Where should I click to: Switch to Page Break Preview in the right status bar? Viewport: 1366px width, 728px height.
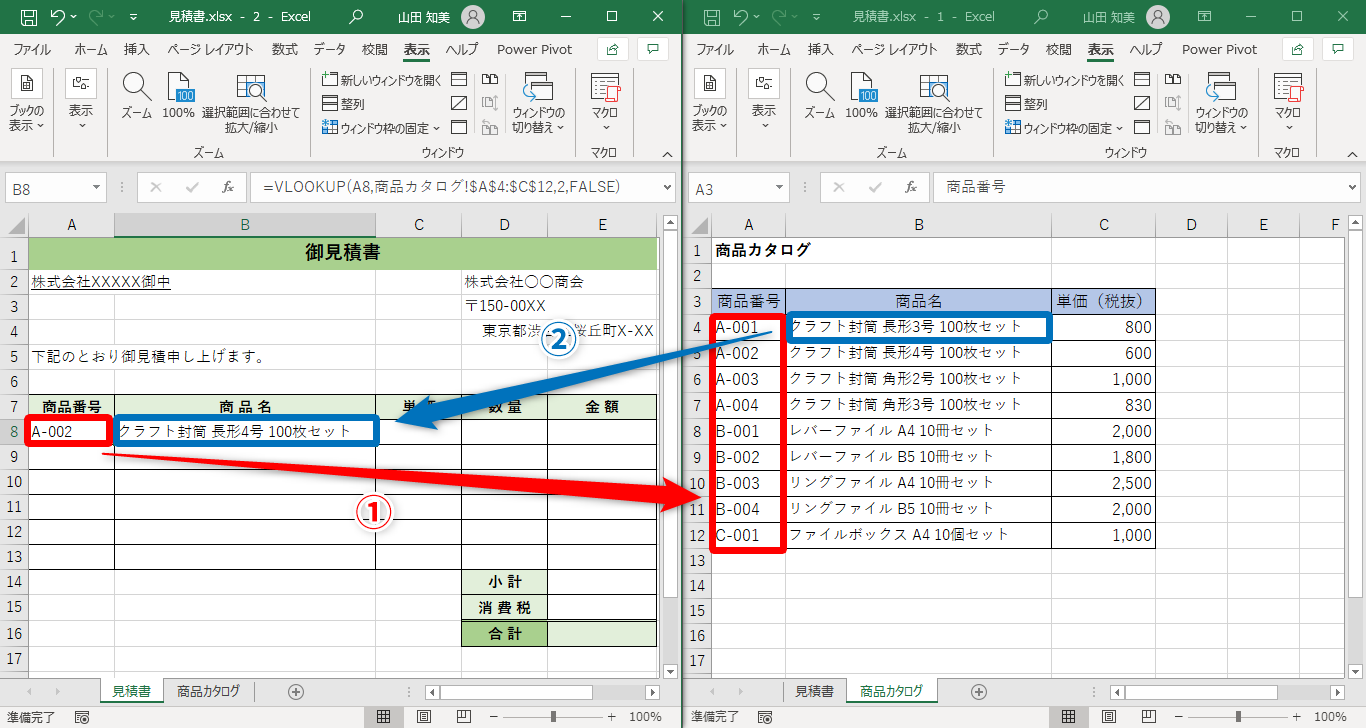pos(1147,717)
